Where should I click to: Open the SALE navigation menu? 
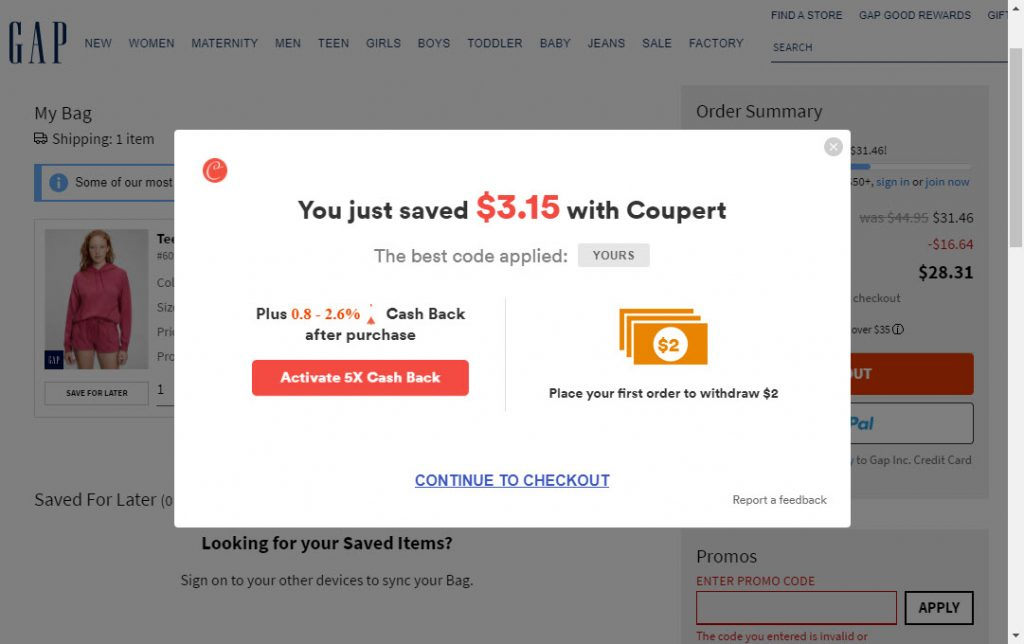tap(656, 43)
